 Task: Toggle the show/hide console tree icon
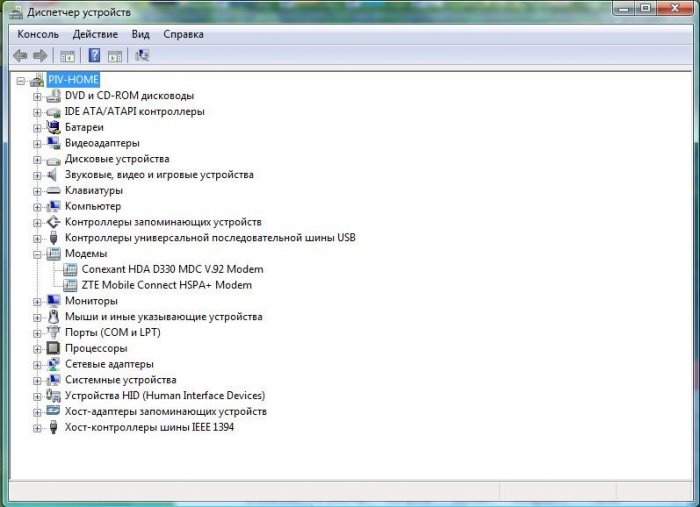tap(68, 56)
